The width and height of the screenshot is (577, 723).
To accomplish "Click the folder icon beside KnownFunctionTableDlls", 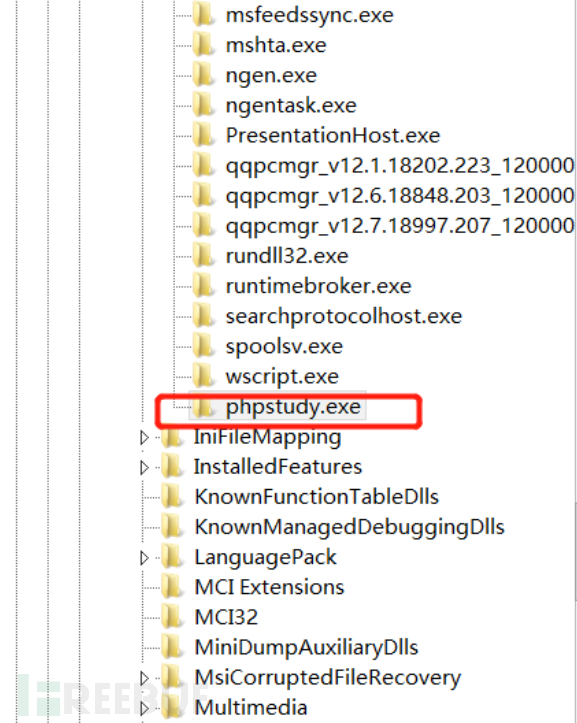I will pyautogui.click(x=172, y=497).
